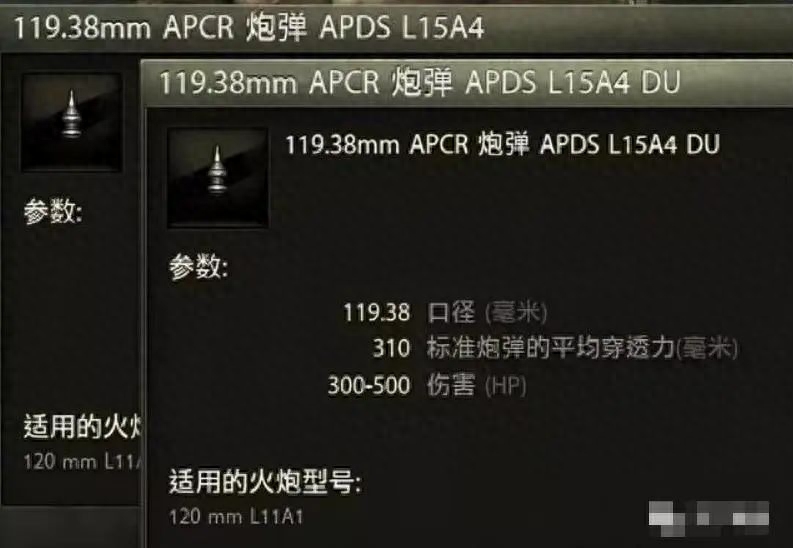Click the (HP) unit beside damage
The width and height of the screenshot is (793, 548).
[x=506, y=386]
